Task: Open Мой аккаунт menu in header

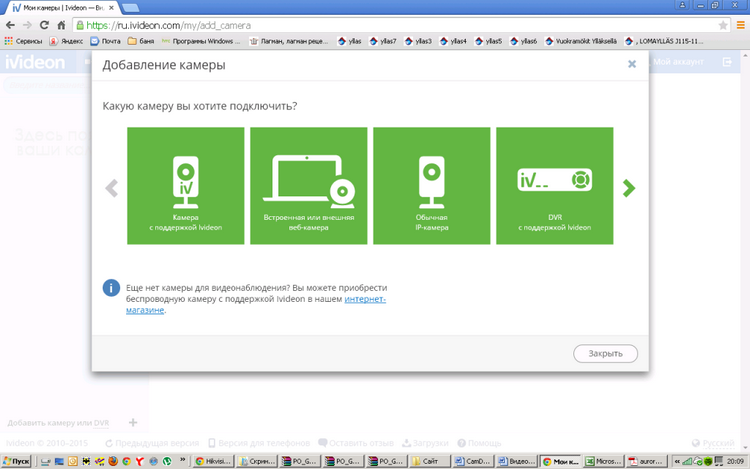Action: [x=678, y=62]
